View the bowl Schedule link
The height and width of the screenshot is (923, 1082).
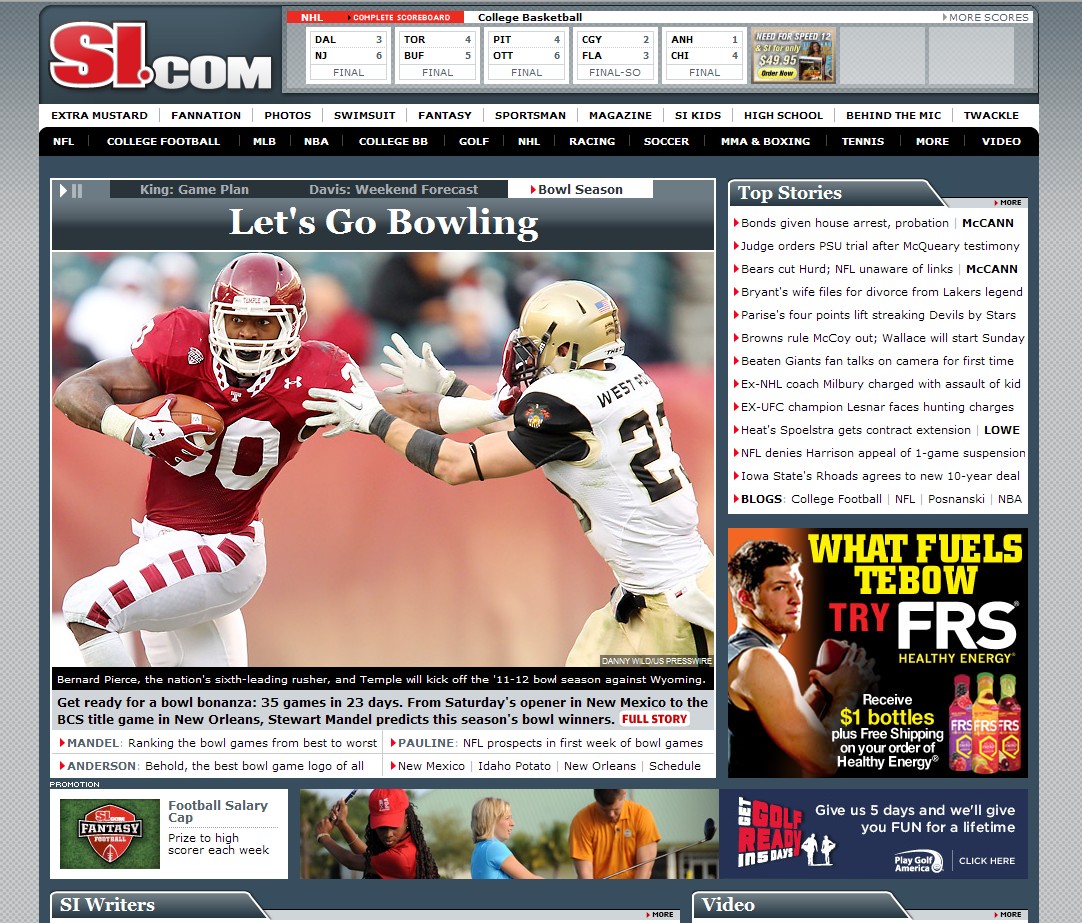674,766
